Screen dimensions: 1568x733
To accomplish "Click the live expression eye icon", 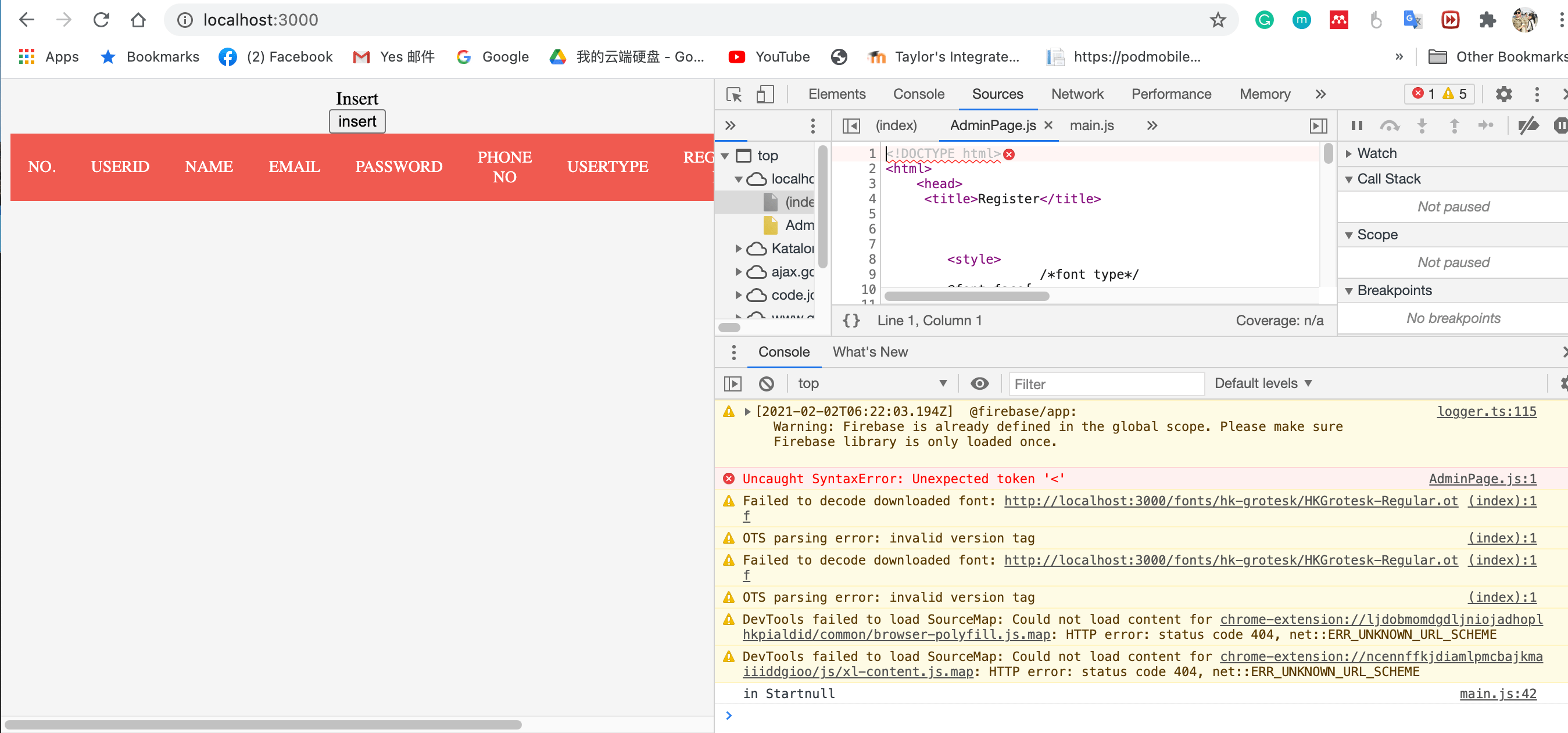I will (x=979, y=384).
